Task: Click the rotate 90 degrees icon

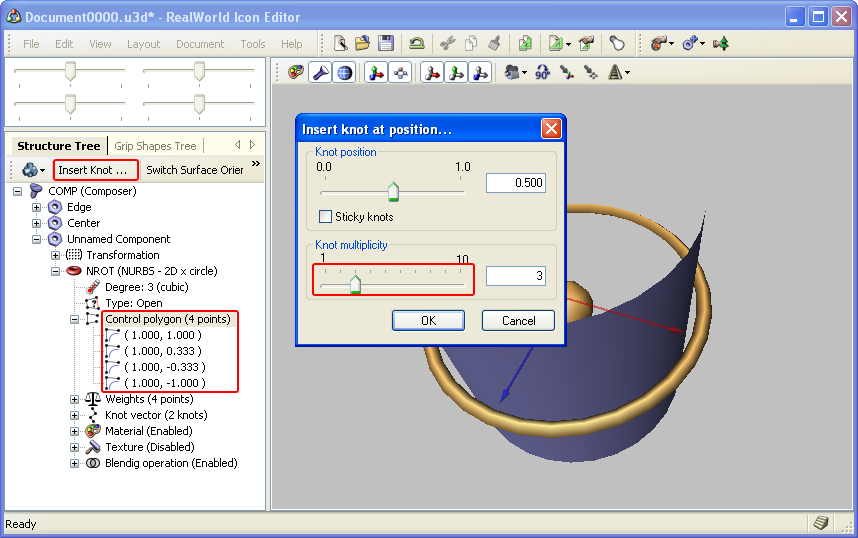Action: pyautogui.click(x=542, y=72)
